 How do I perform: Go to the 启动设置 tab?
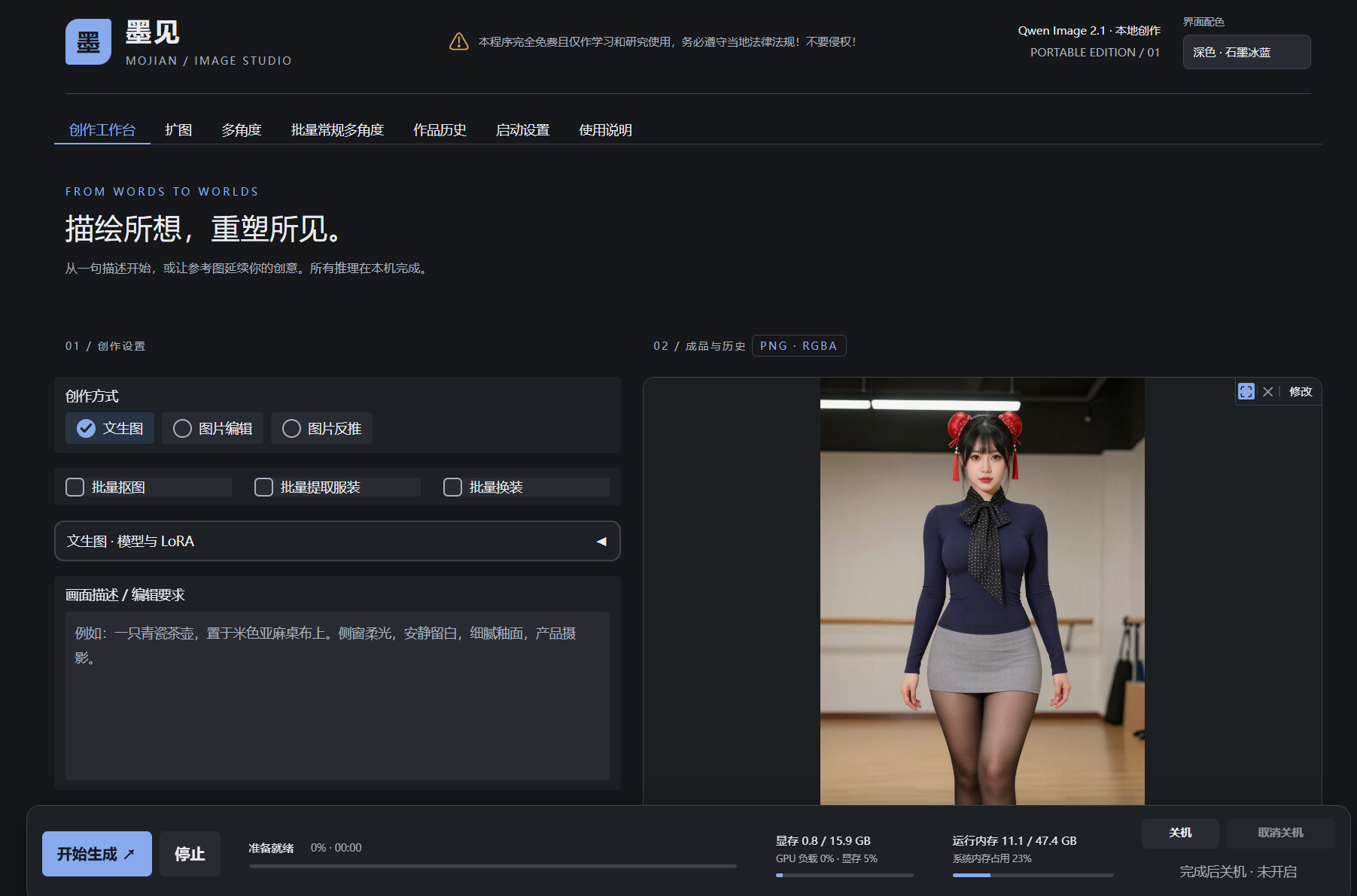[x=522, y=130]
